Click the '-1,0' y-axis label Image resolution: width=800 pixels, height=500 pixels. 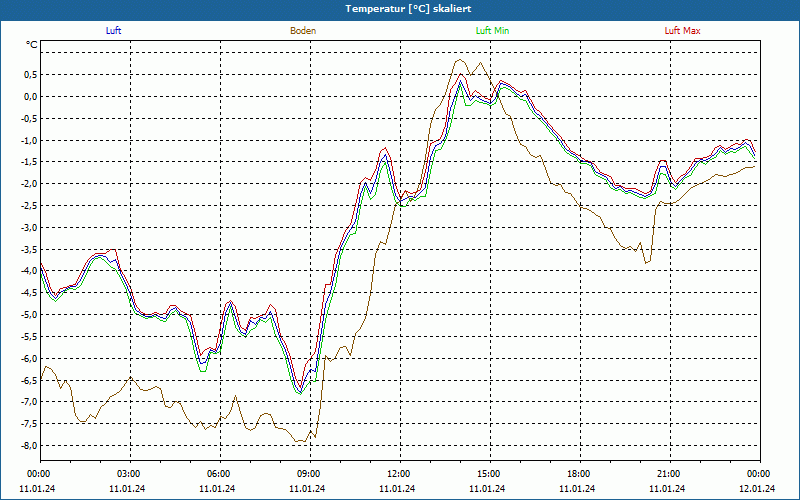click(30, 140)
